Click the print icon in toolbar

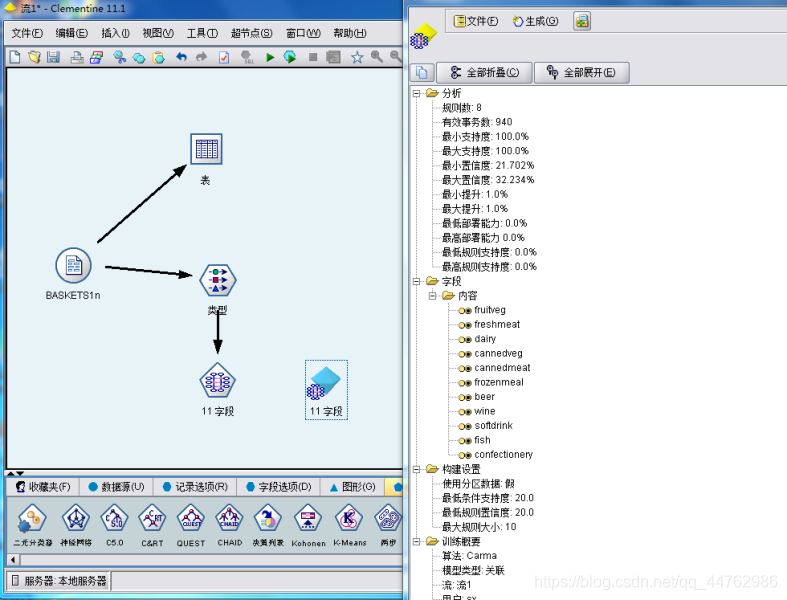[x=77, y=57]
